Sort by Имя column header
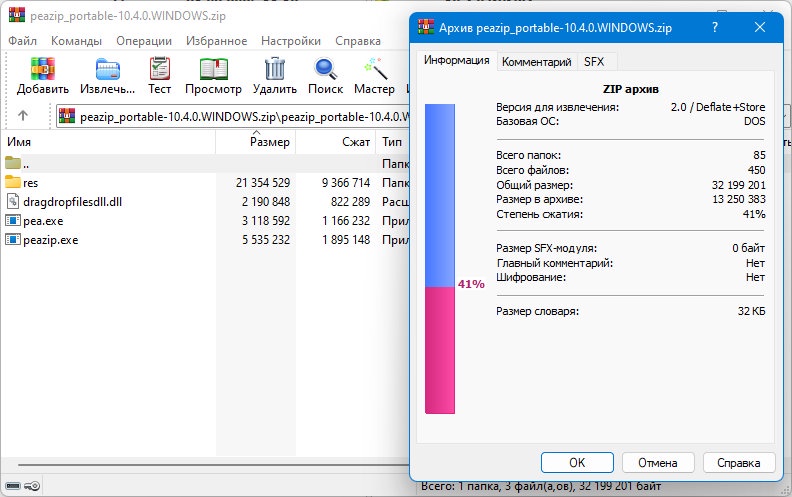This screenshot has width=792, height=497. [19, 142]
